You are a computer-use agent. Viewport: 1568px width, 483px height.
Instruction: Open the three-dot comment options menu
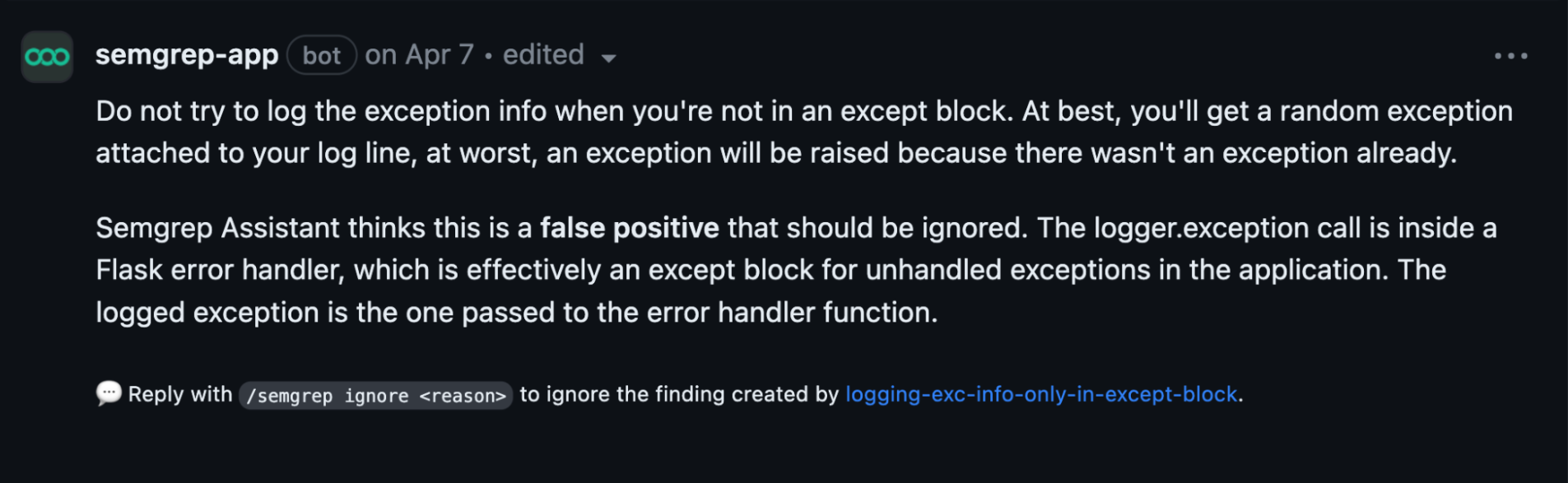coord(1510,56)
